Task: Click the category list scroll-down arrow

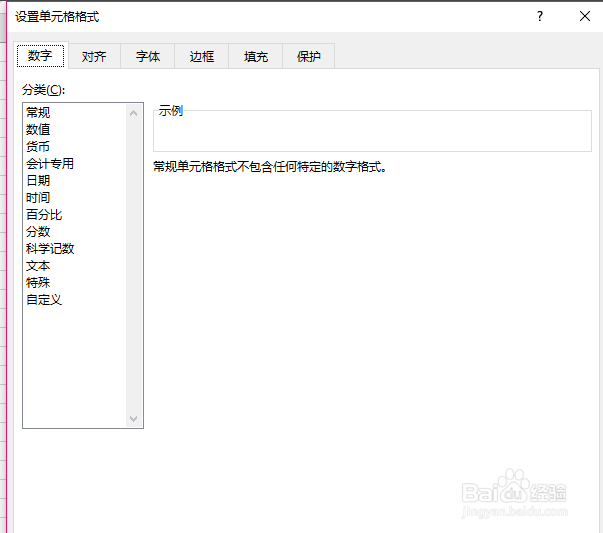Action: 133,418
